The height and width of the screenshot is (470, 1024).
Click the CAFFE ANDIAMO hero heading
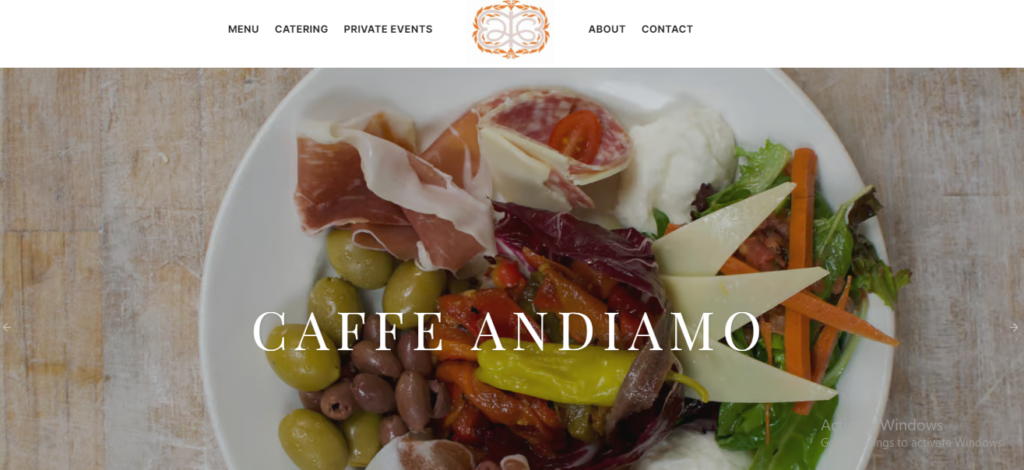[507, 331]
